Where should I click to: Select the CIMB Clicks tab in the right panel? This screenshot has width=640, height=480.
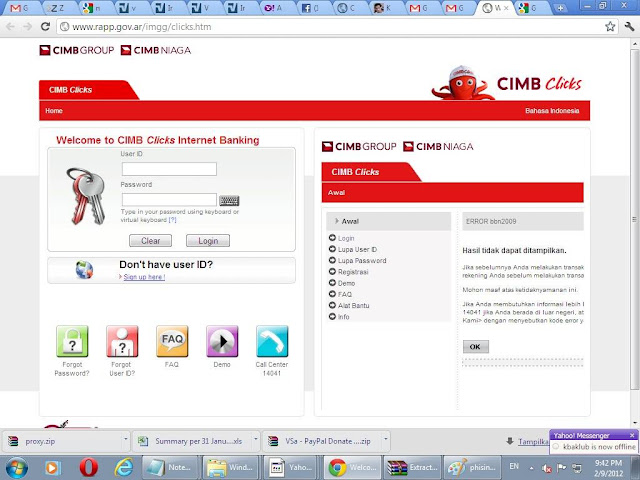pos(355,172)
